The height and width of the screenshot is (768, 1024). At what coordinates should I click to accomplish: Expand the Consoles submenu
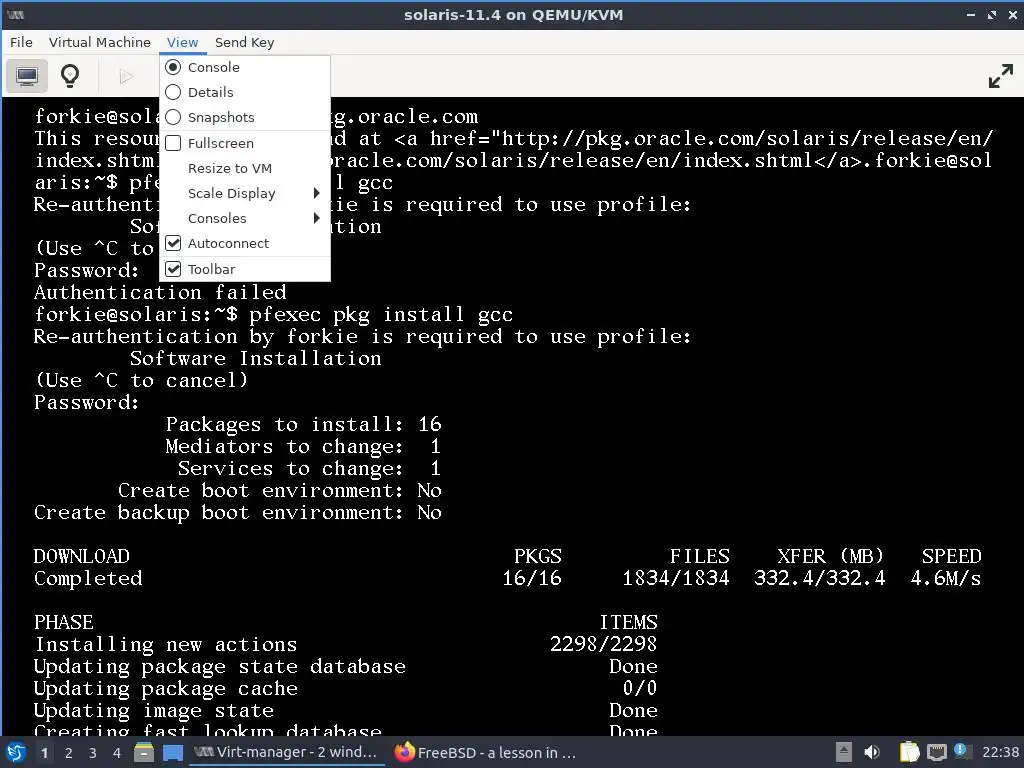245,218
